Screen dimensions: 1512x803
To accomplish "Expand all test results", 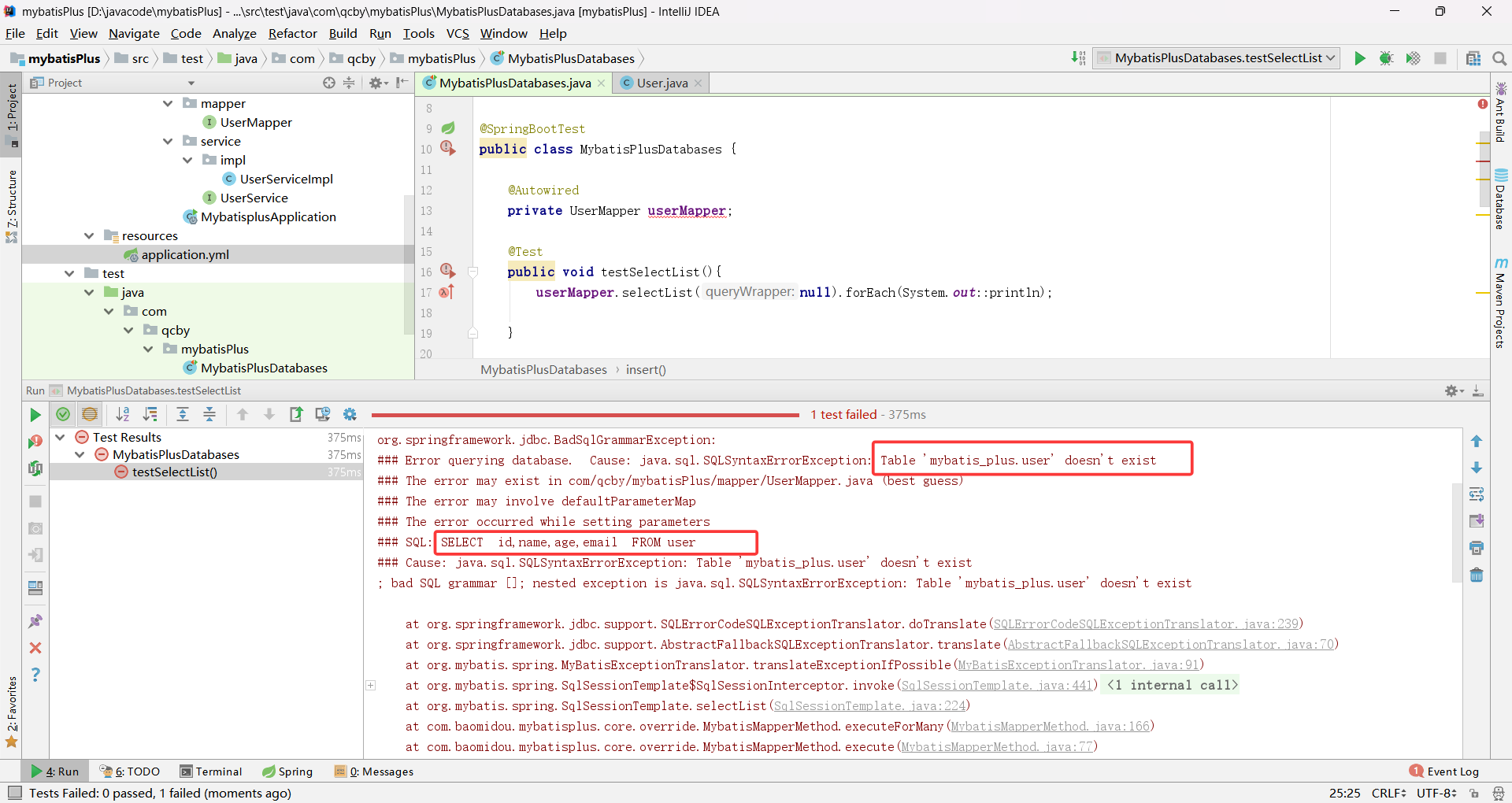I will click(183, 414).
